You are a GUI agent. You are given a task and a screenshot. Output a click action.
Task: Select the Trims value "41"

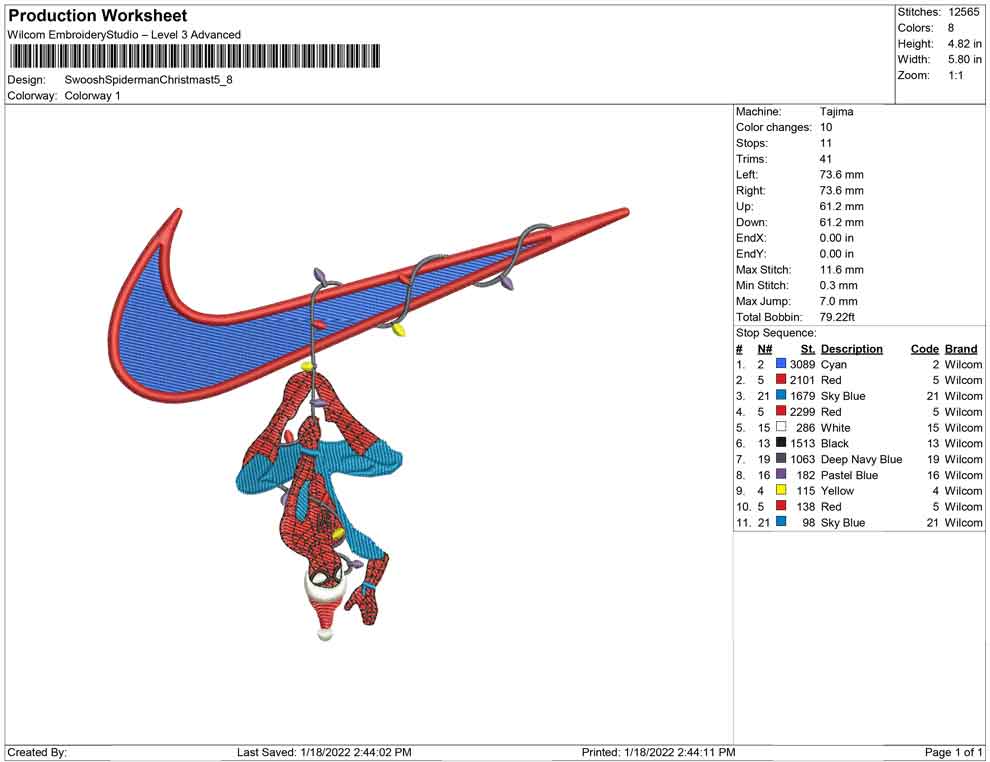tap(825, 159)
